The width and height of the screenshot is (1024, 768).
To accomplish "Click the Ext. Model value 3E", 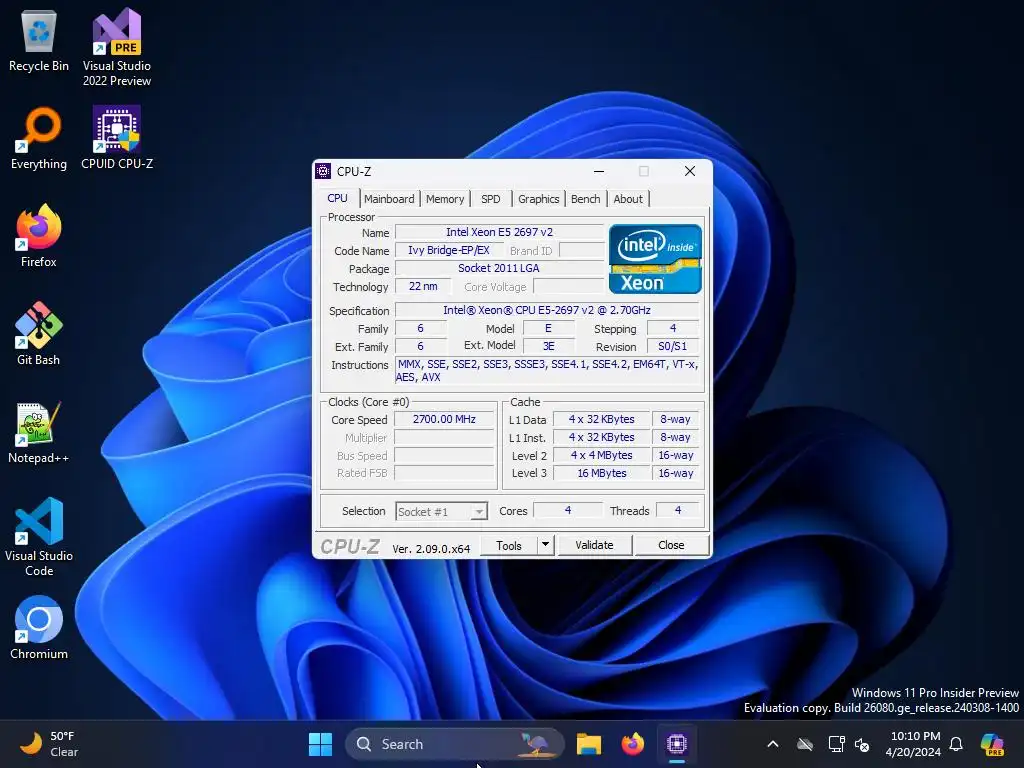I will pos(549,346).
